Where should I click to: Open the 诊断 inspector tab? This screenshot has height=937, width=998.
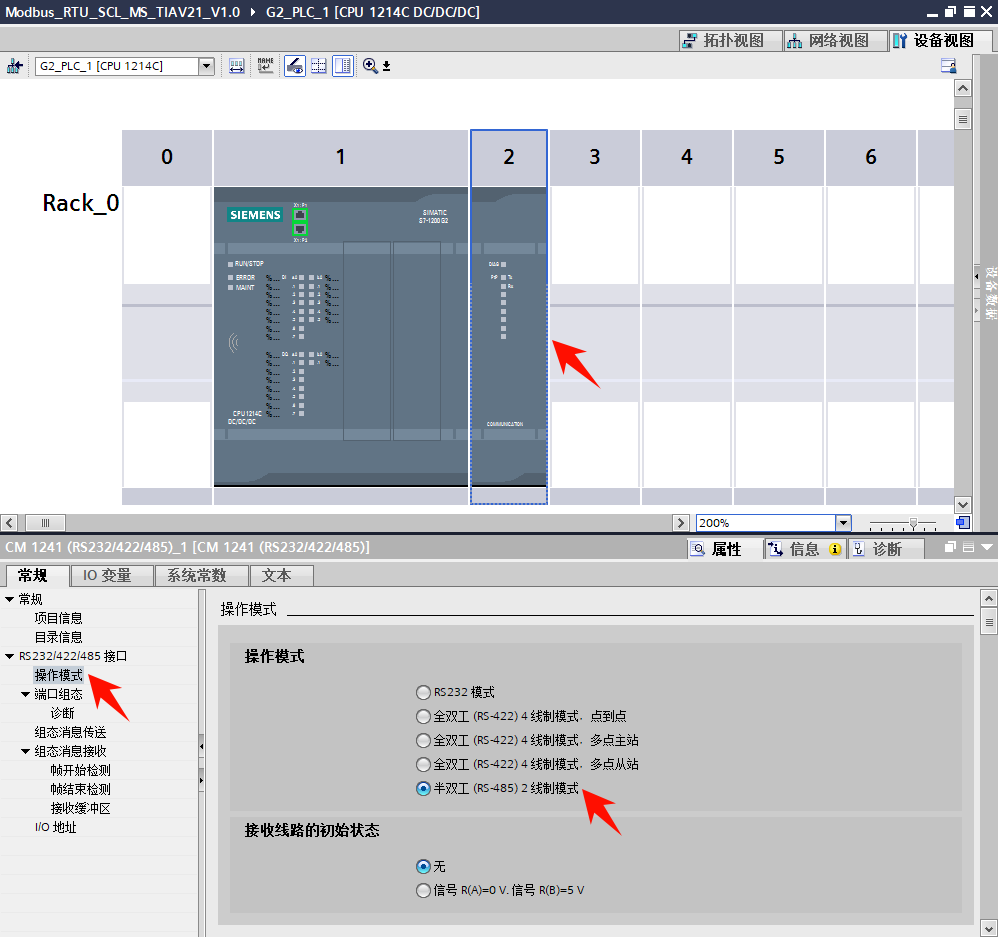click(x=886, y=549)
